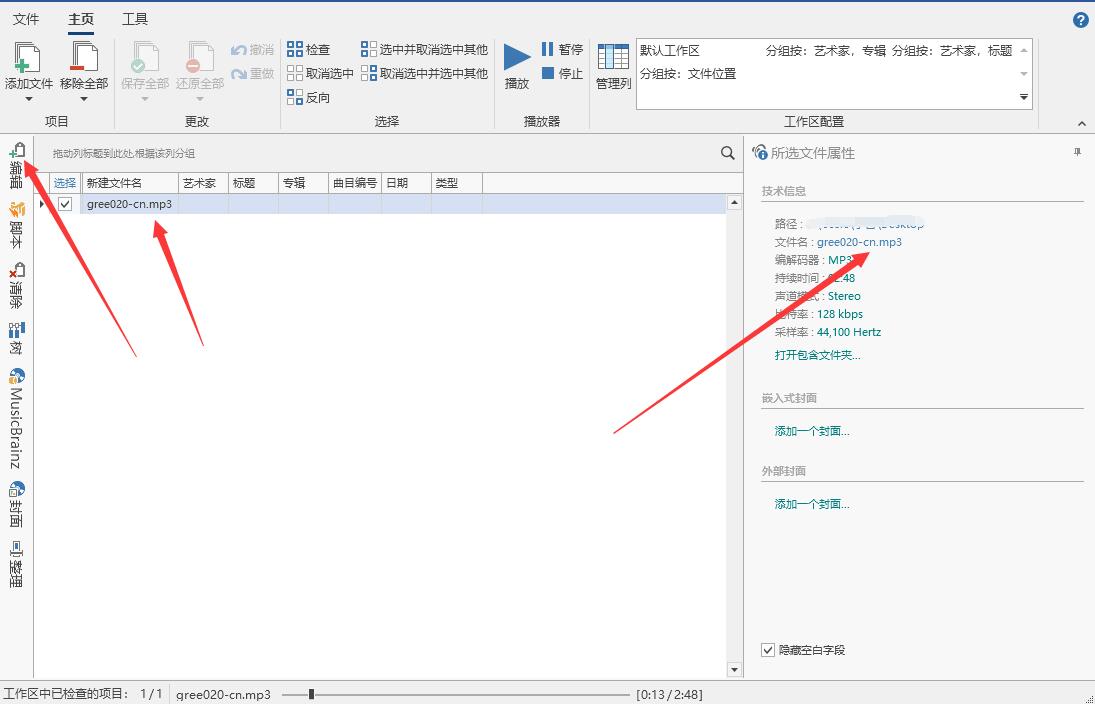Open the MusicBrainz sidebar panel

click(x=16, y=419)
